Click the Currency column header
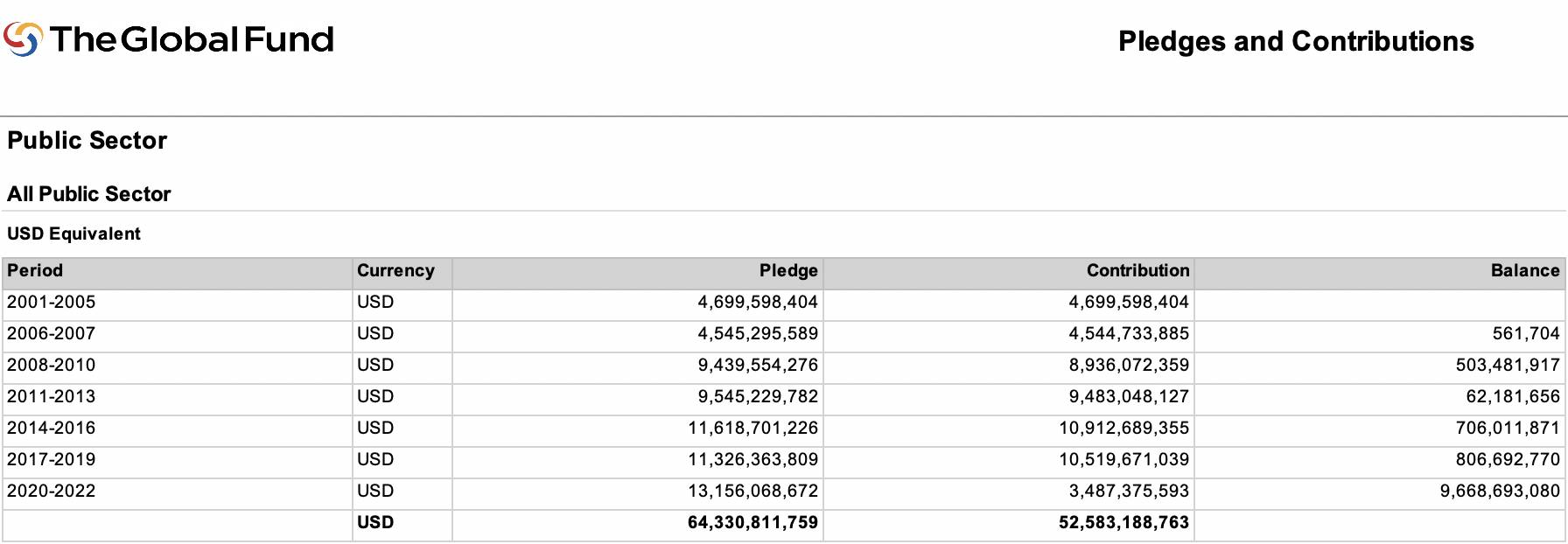Screen dimensions: 1568x544 click(x=395, y=271)
